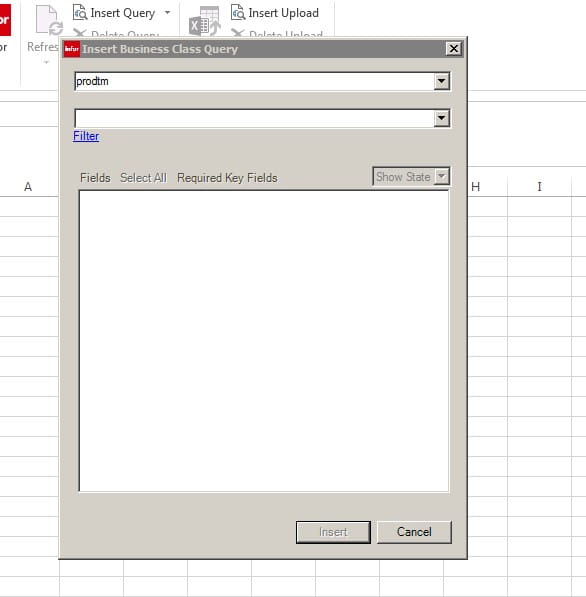Click the Infor logo in dialog title bar
This screenshot has width=586, height=597.
click(x=72, y=49)
